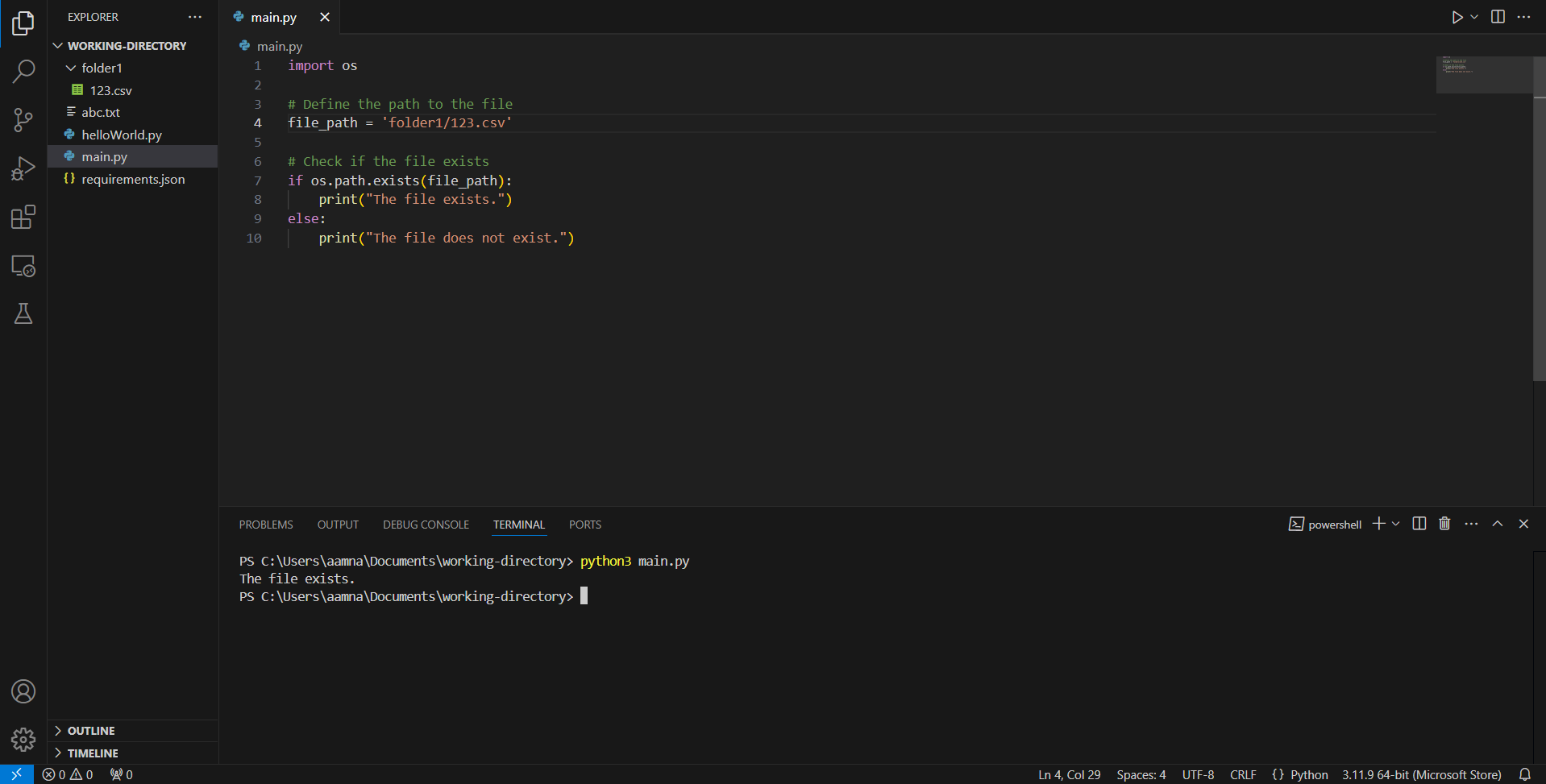Open the Source Control view
The width and height of the screenshot is (1546, 784).
[x=23, y=120]
